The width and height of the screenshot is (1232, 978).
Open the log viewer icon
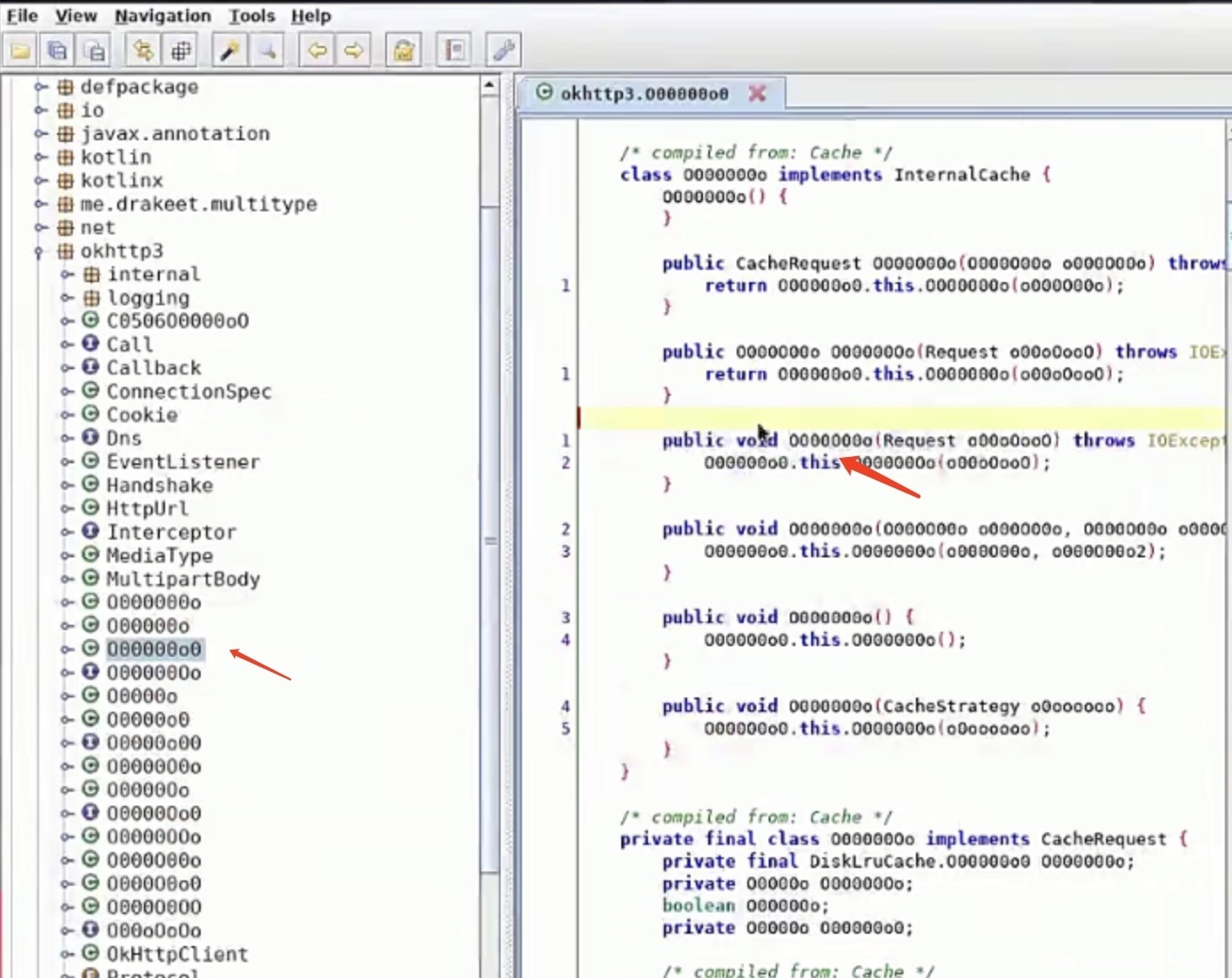[454, 51]
